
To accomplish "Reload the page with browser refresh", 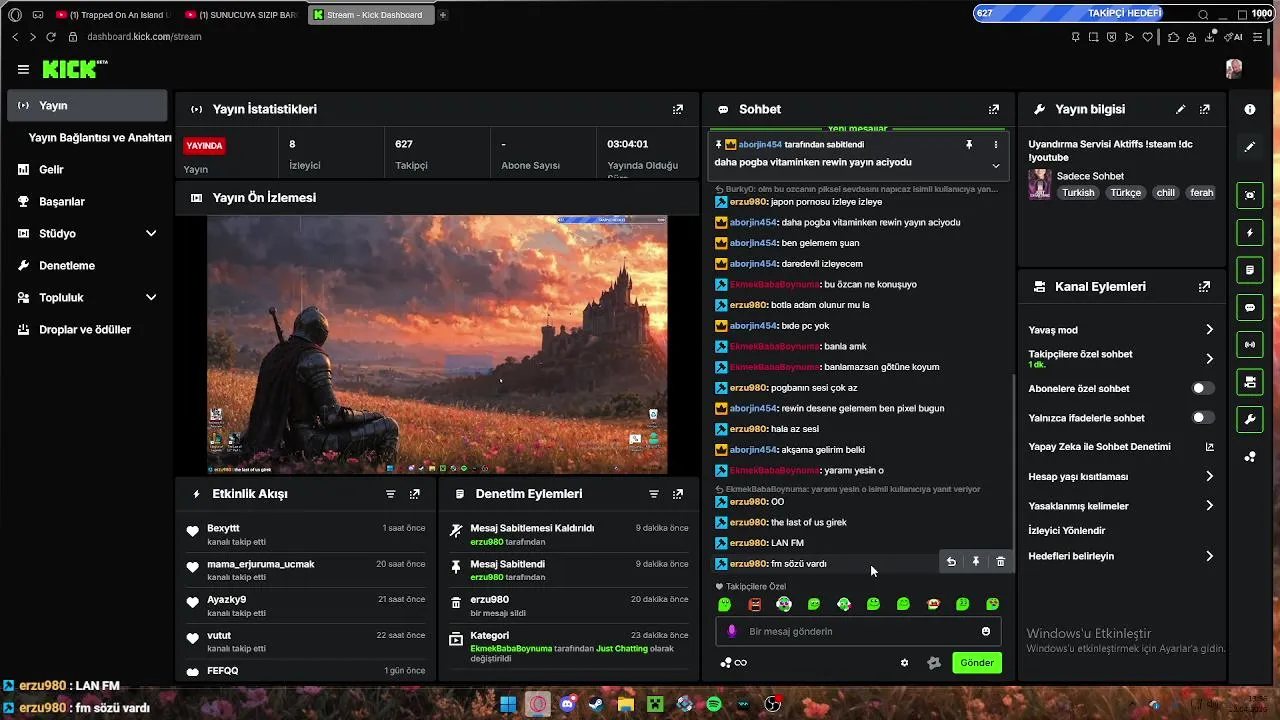I will pos(51,37).
